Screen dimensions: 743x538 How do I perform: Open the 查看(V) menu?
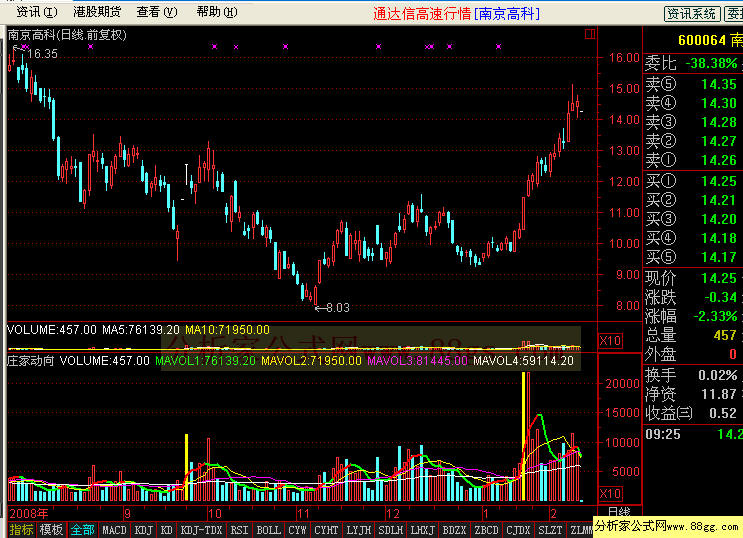coord(157,12)
